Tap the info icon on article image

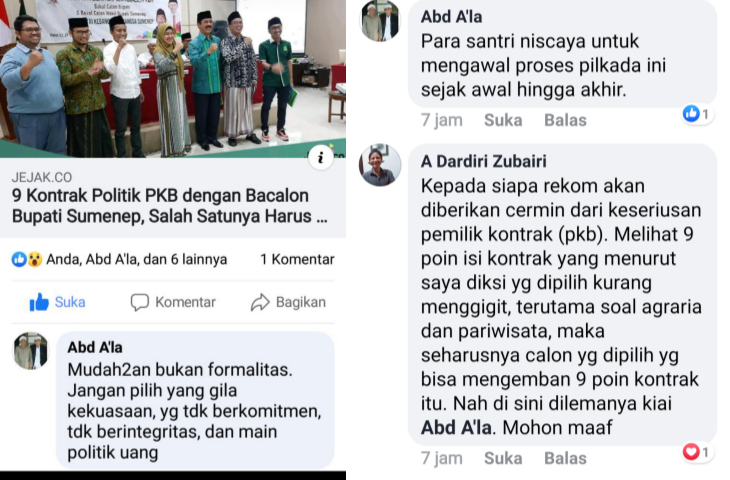(320, 158)
